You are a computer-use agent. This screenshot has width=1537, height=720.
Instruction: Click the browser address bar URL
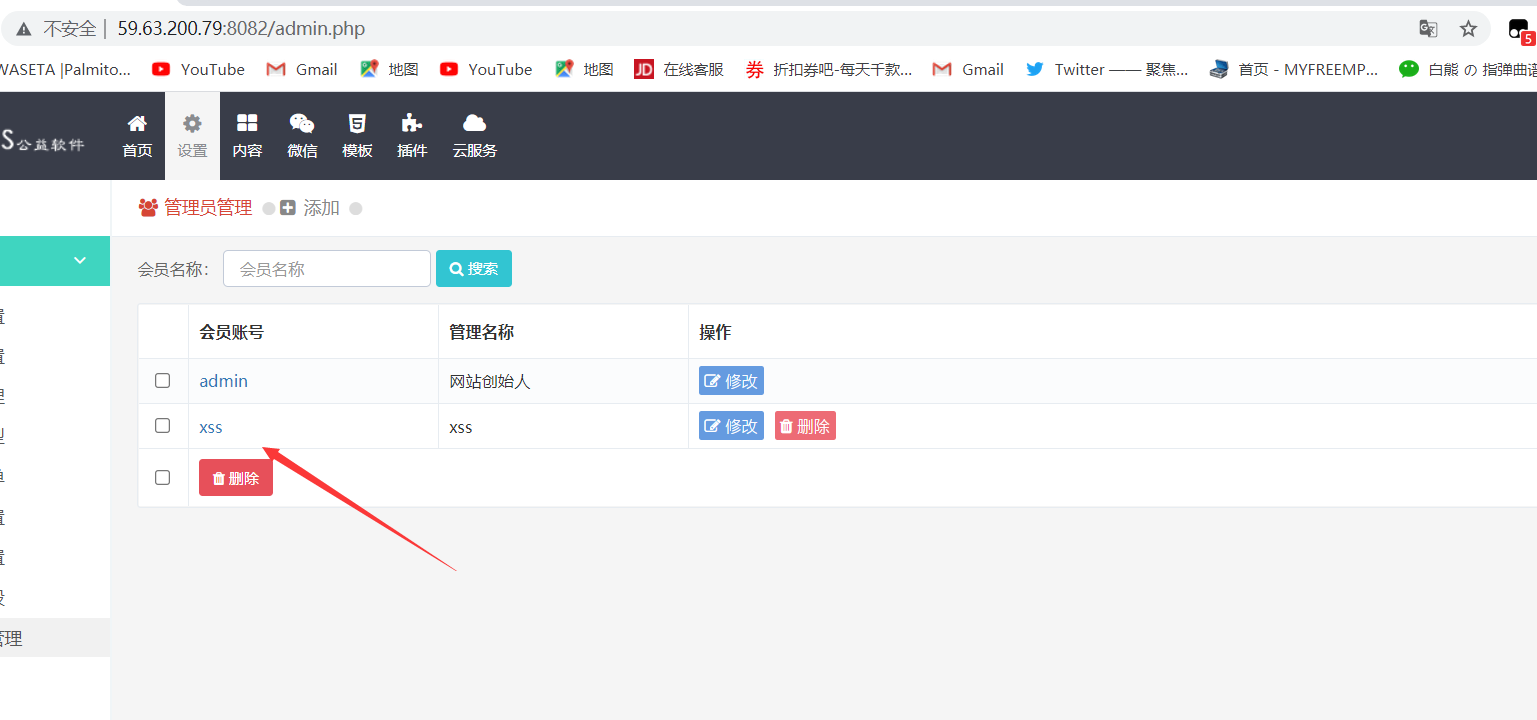(x=241, y=29)
